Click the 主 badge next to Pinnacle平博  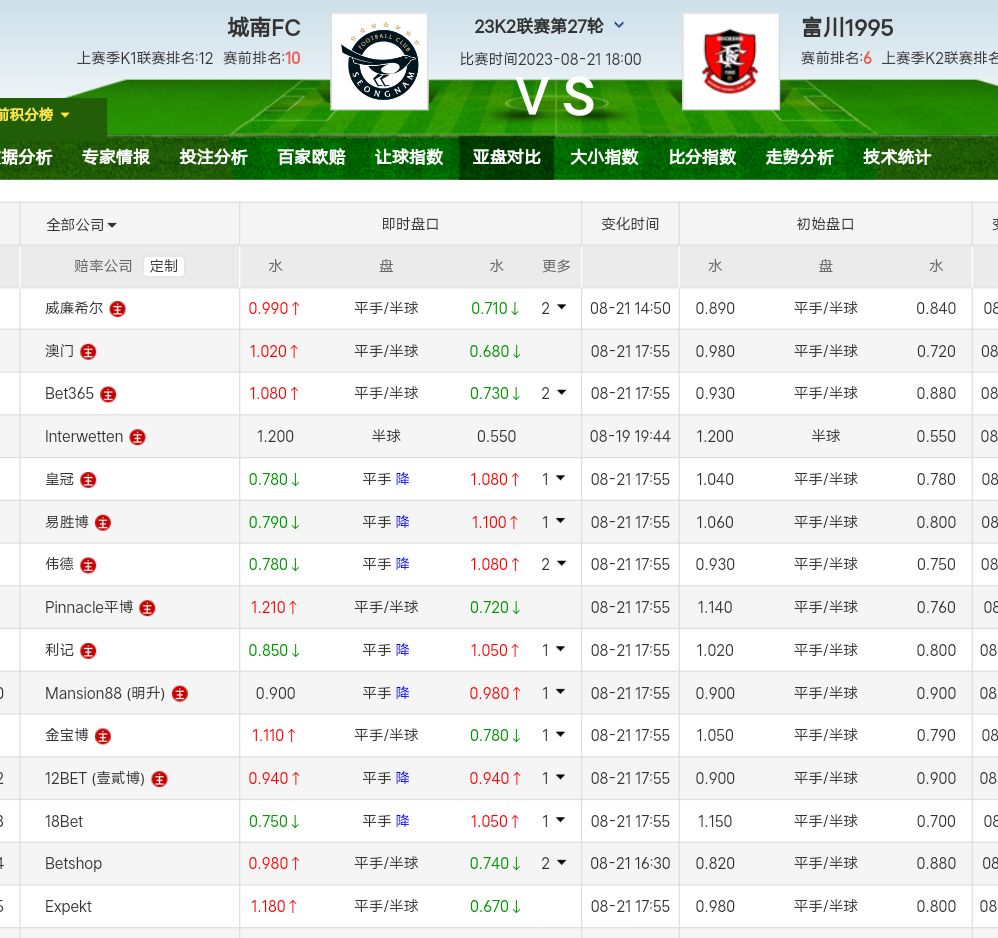(x=147, y=608)
